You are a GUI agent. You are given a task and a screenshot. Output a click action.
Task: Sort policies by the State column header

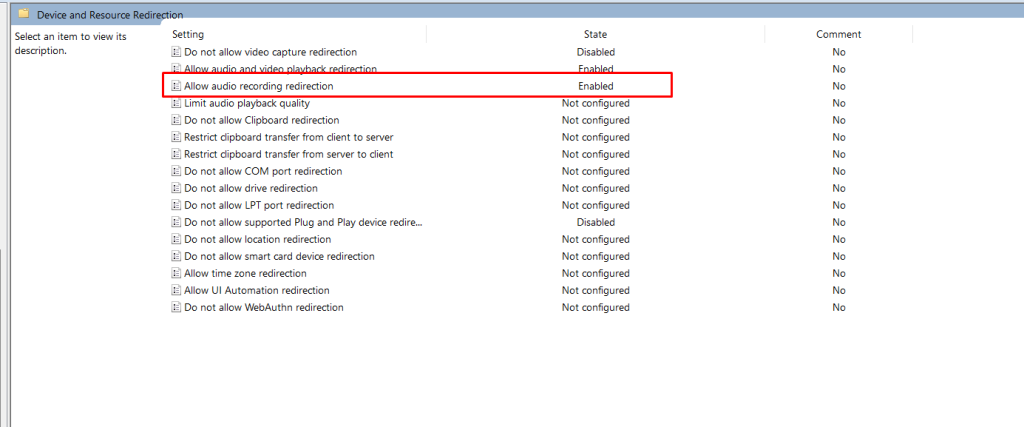point(595,34)
